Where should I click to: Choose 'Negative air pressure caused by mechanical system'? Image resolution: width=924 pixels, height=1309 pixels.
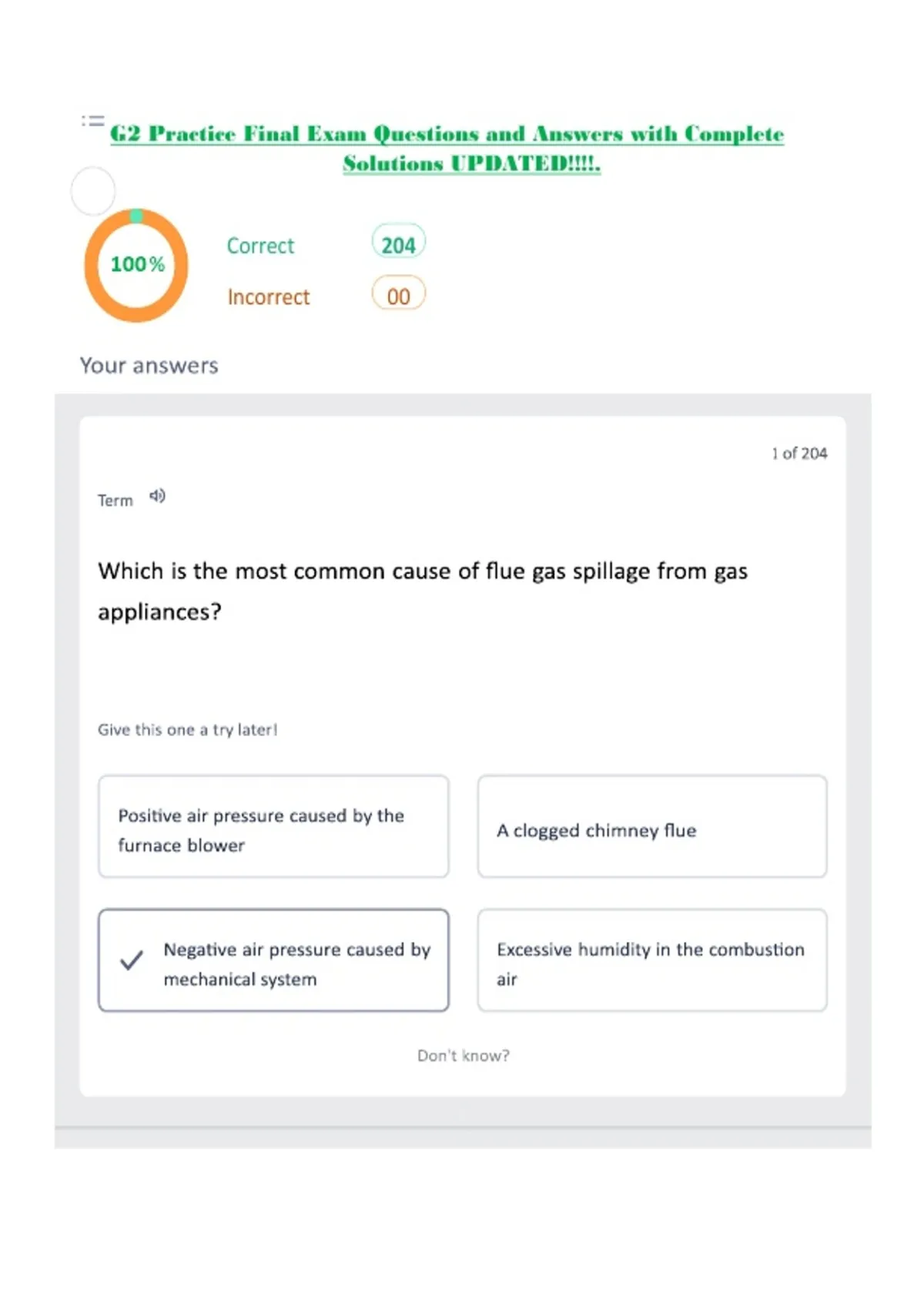pos(273,960)
